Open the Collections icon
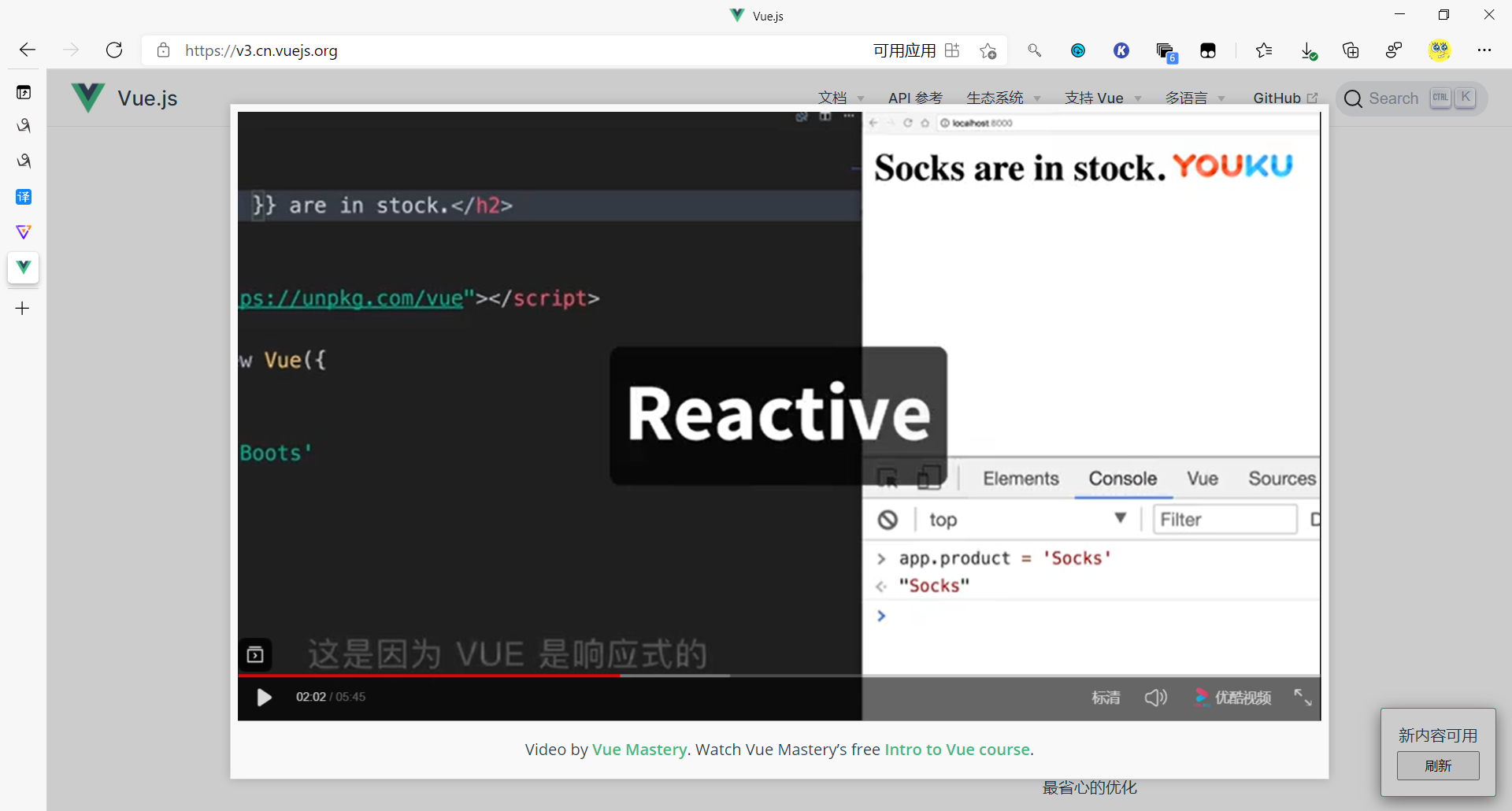The height and width of the screenshot is (811, 1512). (1351, 50)
